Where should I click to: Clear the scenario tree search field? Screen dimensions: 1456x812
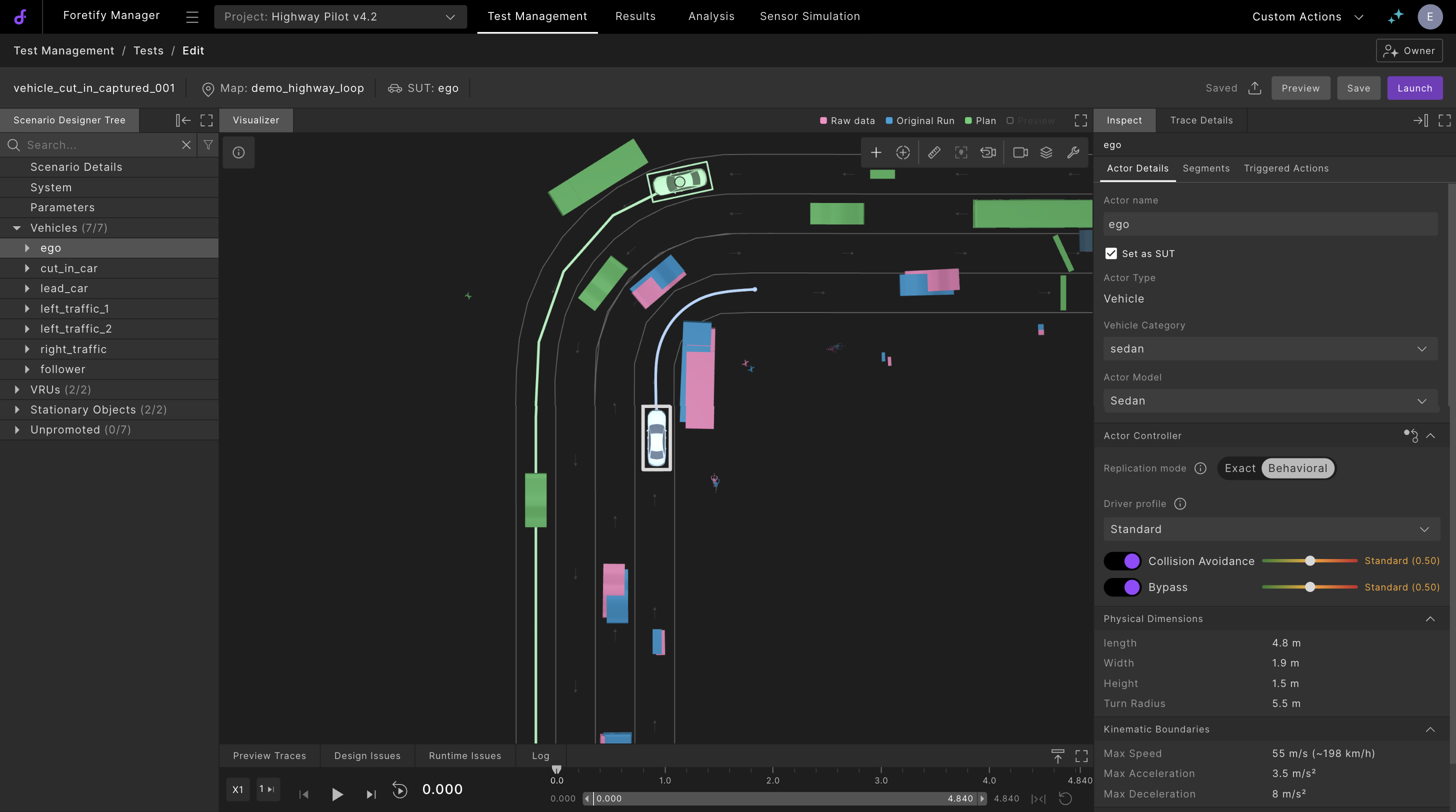[186, 145]
